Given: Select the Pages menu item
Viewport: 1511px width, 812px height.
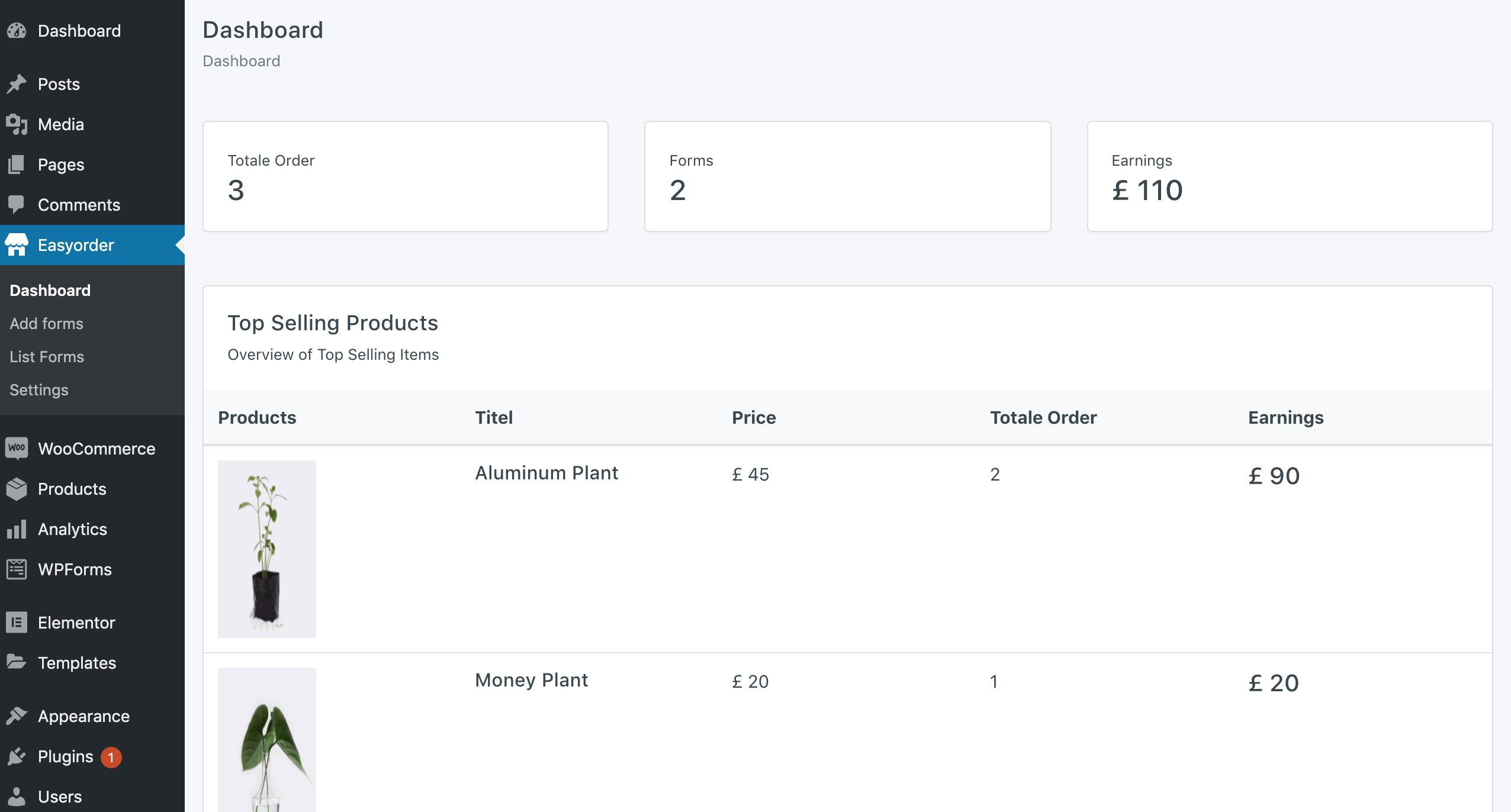Looking at the screenshot, I should click(61, 165).
